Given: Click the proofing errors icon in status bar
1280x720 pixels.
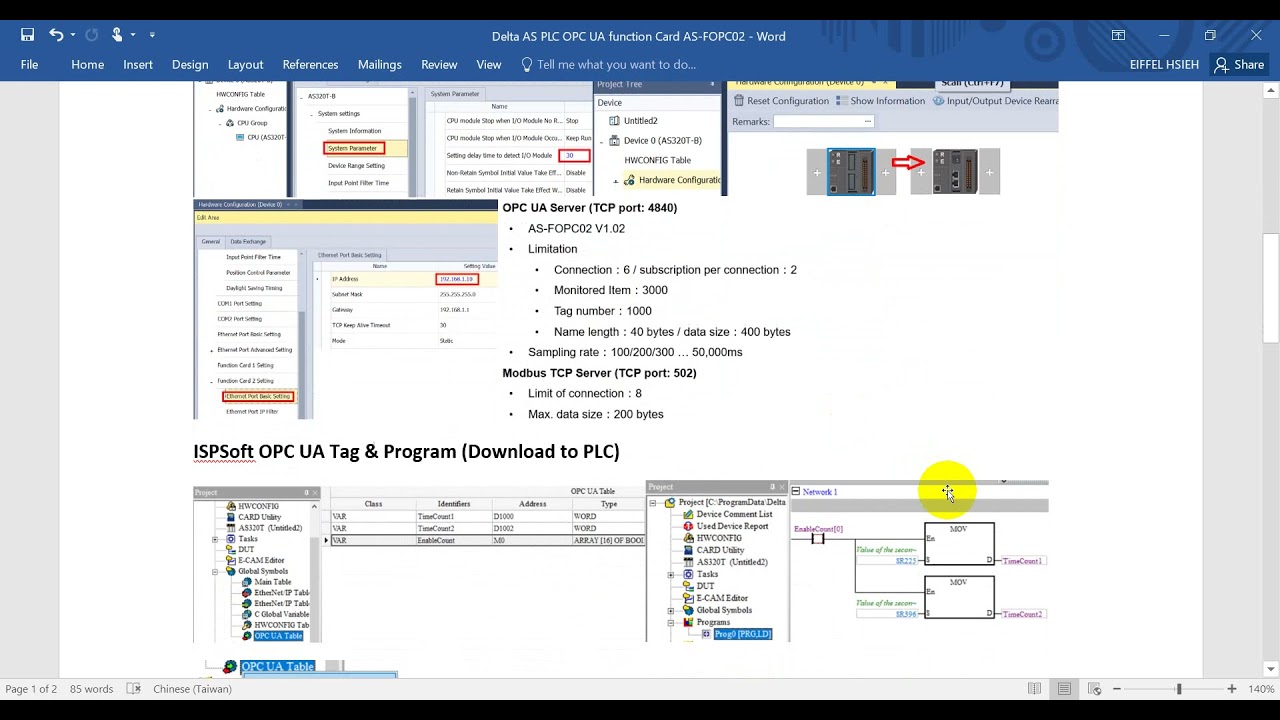Looking at the screenshot, I should pos(135,689).
